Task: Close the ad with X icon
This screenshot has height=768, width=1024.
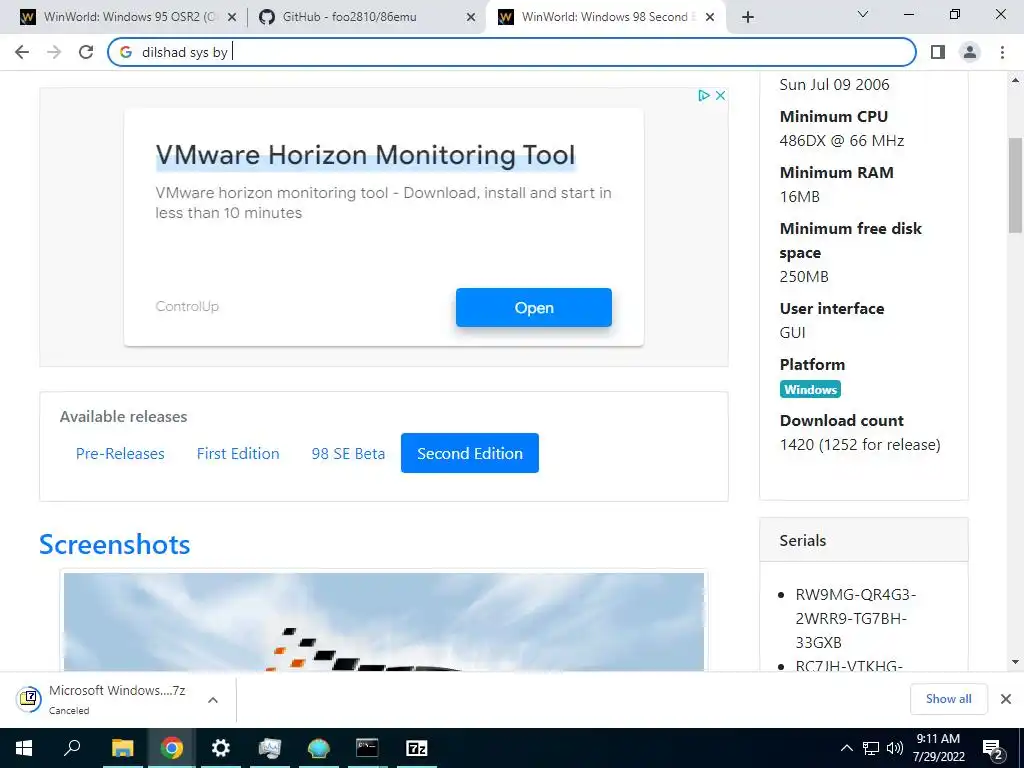Action: pos(720,95)
